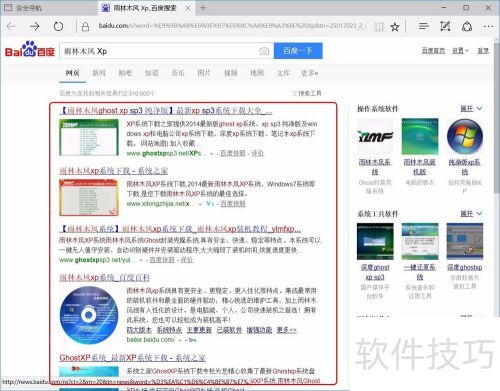Screen dimensions: 500x391
Task: Click the Windows orb 纯净版xp系统 icon
Action: click(x=465, y=136)
